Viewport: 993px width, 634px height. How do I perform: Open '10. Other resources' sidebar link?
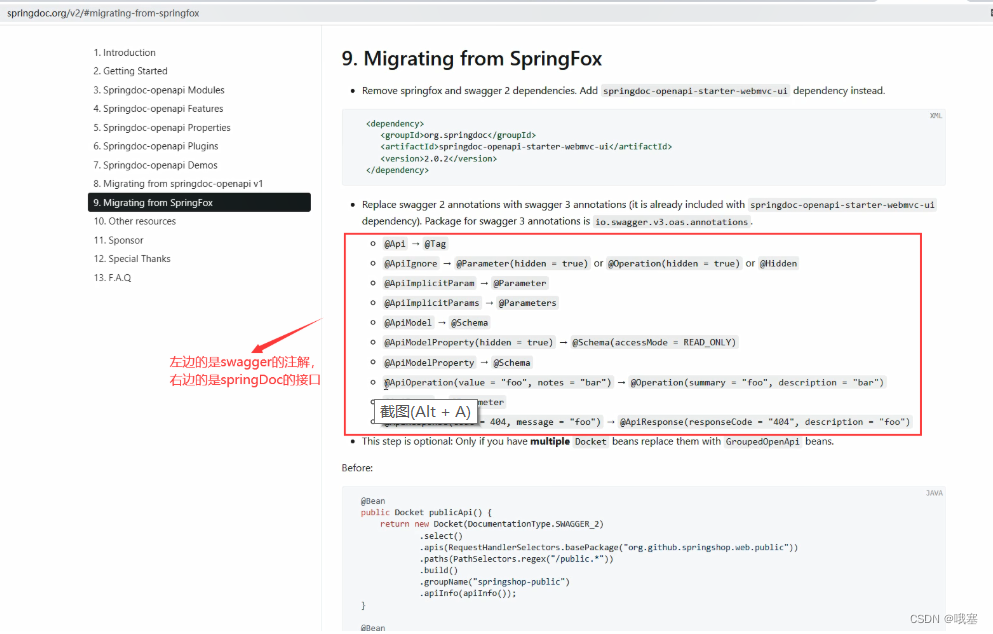click(x=135, y=221)
